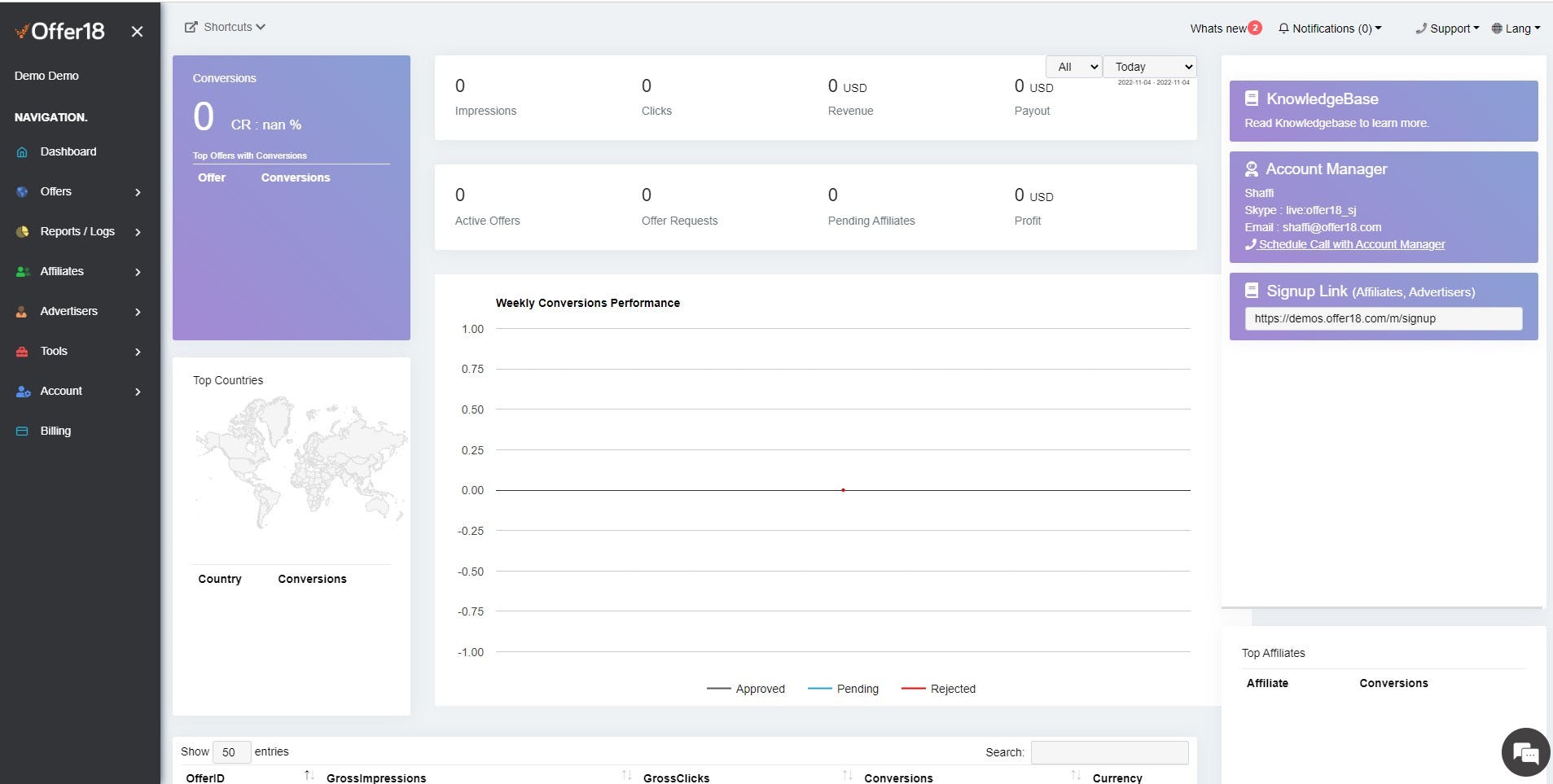
Task: Click the Pending Affiliates stat label
Action: pos(871,221)
